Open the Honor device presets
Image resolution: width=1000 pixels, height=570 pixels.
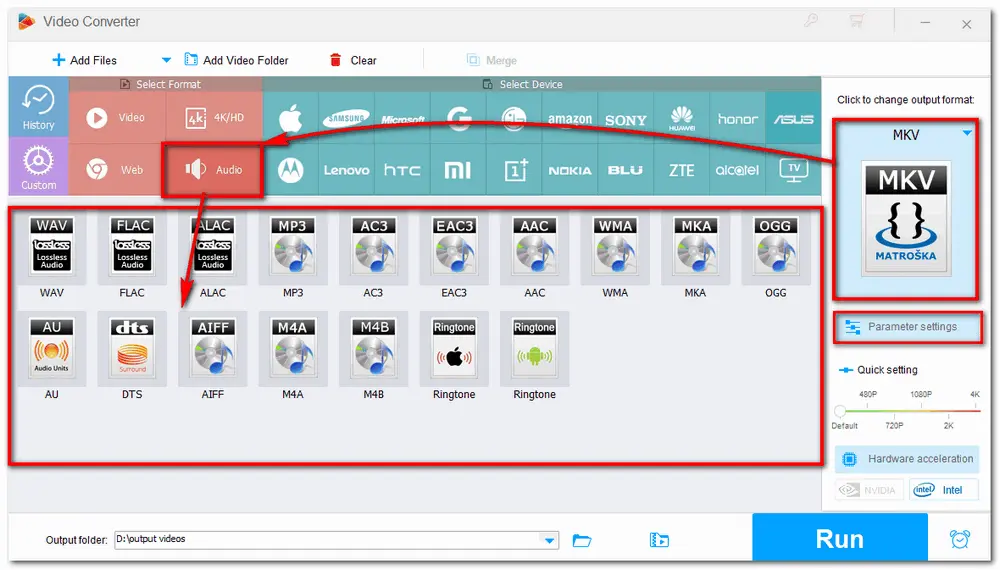coord(737,119)
